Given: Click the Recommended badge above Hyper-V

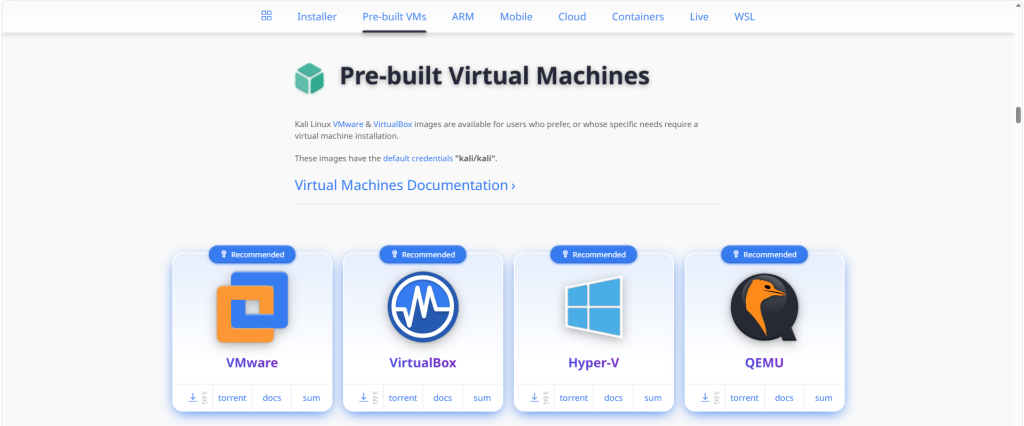Looking at the screenshot, I should coord(594,255).
